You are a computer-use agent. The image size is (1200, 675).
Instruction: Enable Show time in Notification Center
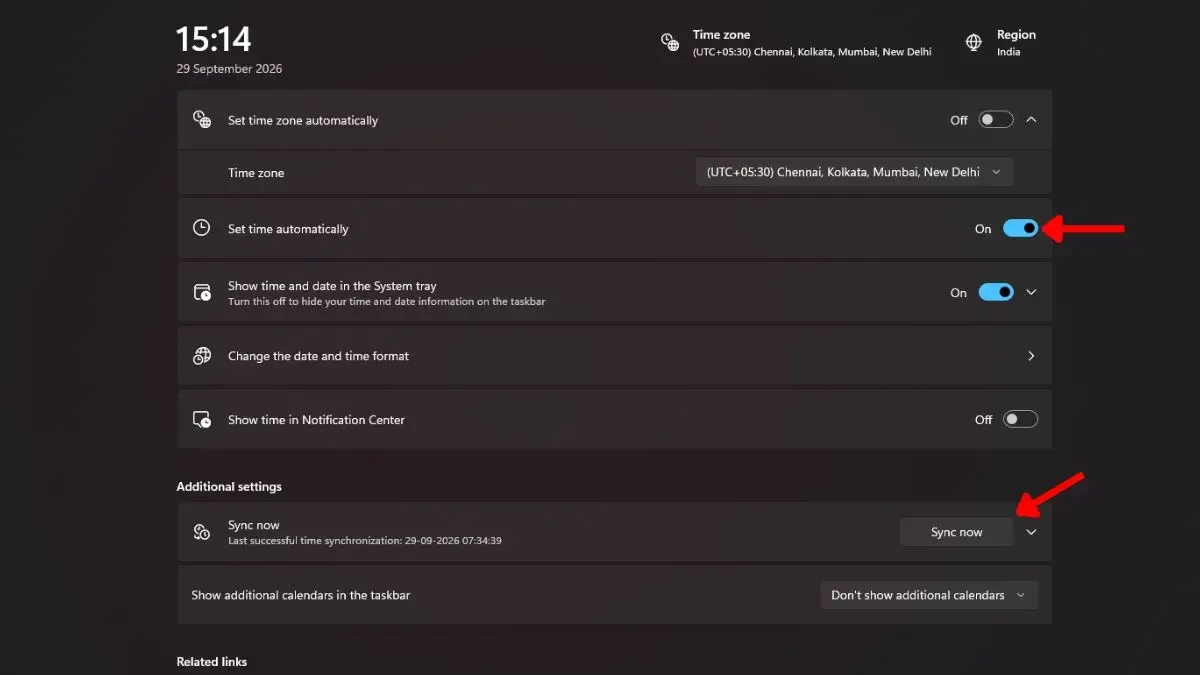(x=1021, y=420)
